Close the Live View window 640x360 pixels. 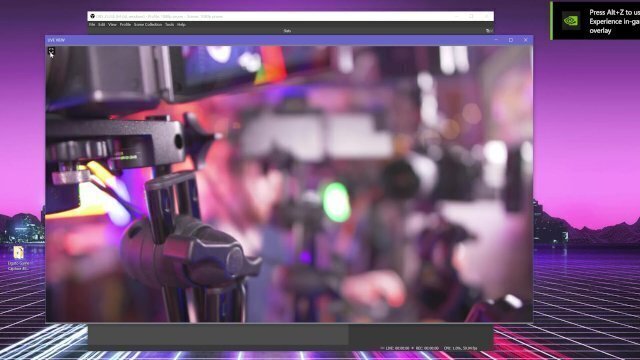point(525,40)
